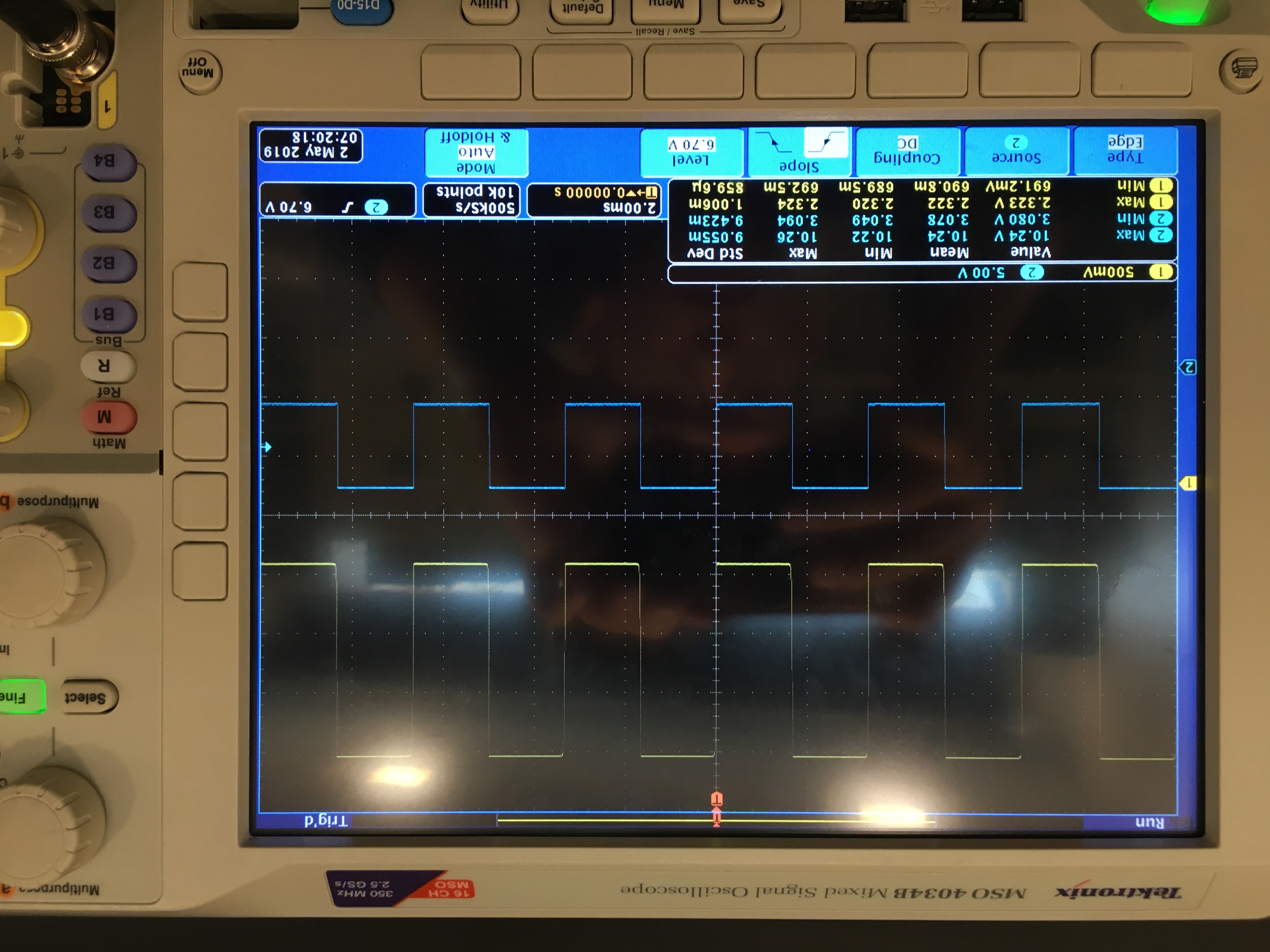Viewport: 1270px width, 952px height.
Task: Click the Run status indicator
Action: pos(1149,822)
